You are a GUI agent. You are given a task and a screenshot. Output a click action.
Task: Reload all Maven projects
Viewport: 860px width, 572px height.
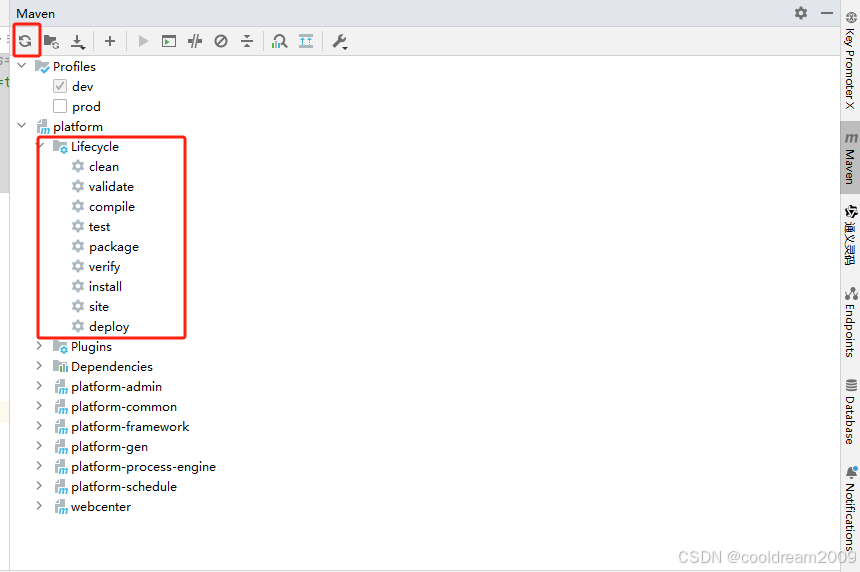click(x=25, y=41)
